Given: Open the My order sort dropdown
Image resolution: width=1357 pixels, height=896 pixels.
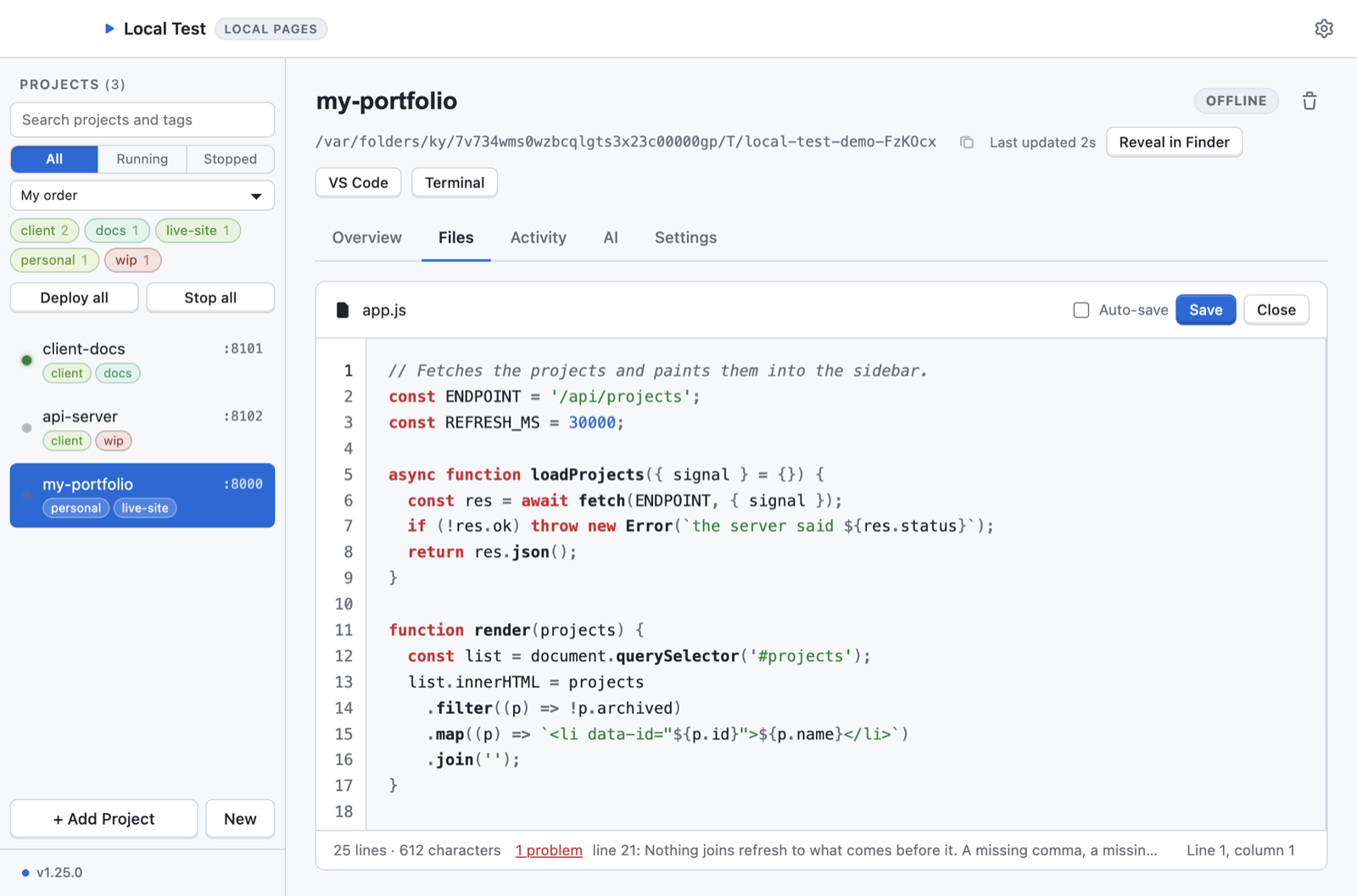Looking at the screenshot, I should (142, 196).
